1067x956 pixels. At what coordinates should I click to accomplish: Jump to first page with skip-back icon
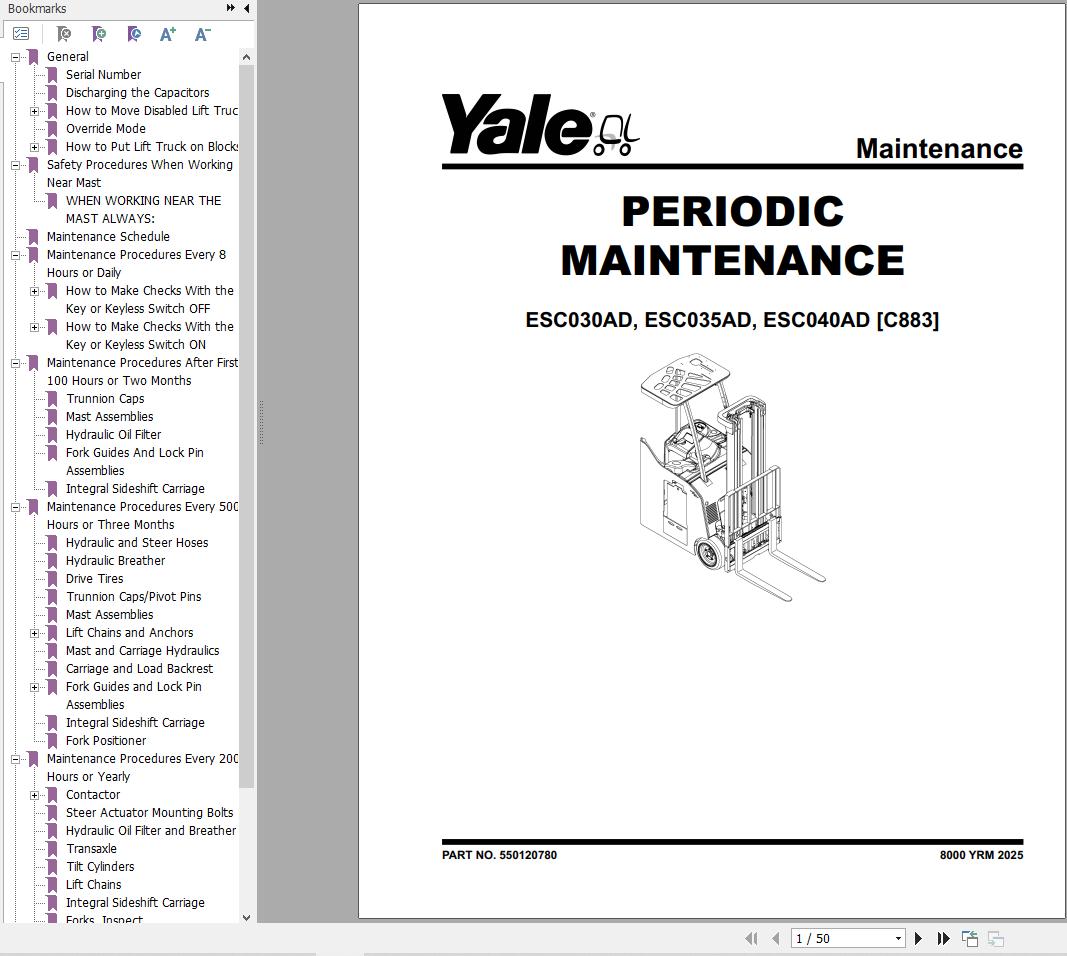[752, 938]
